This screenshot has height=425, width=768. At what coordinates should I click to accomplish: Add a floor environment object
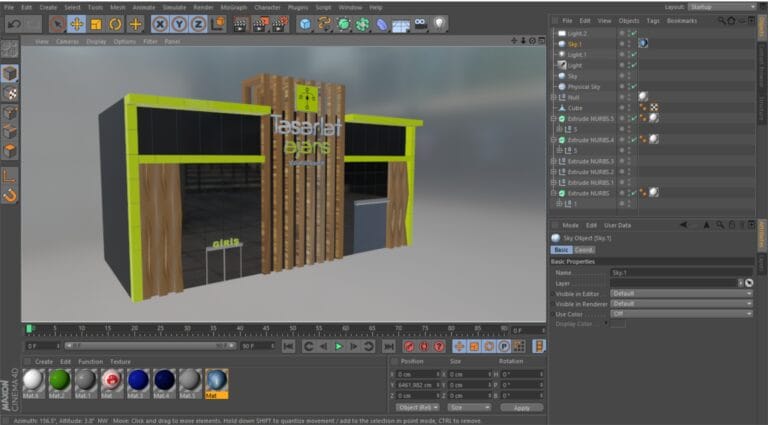(401, 25)
